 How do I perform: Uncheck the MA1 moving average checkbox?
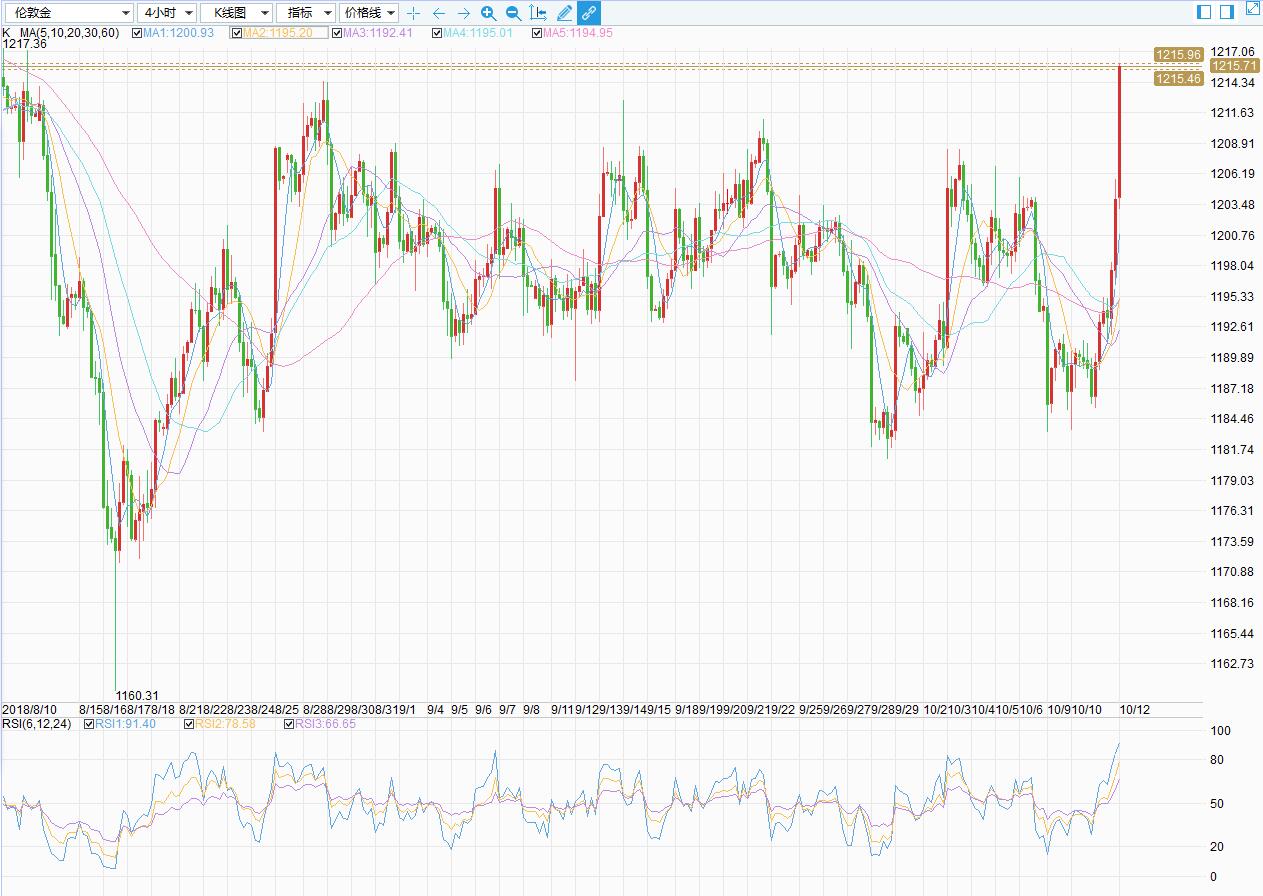pos(137,33)
